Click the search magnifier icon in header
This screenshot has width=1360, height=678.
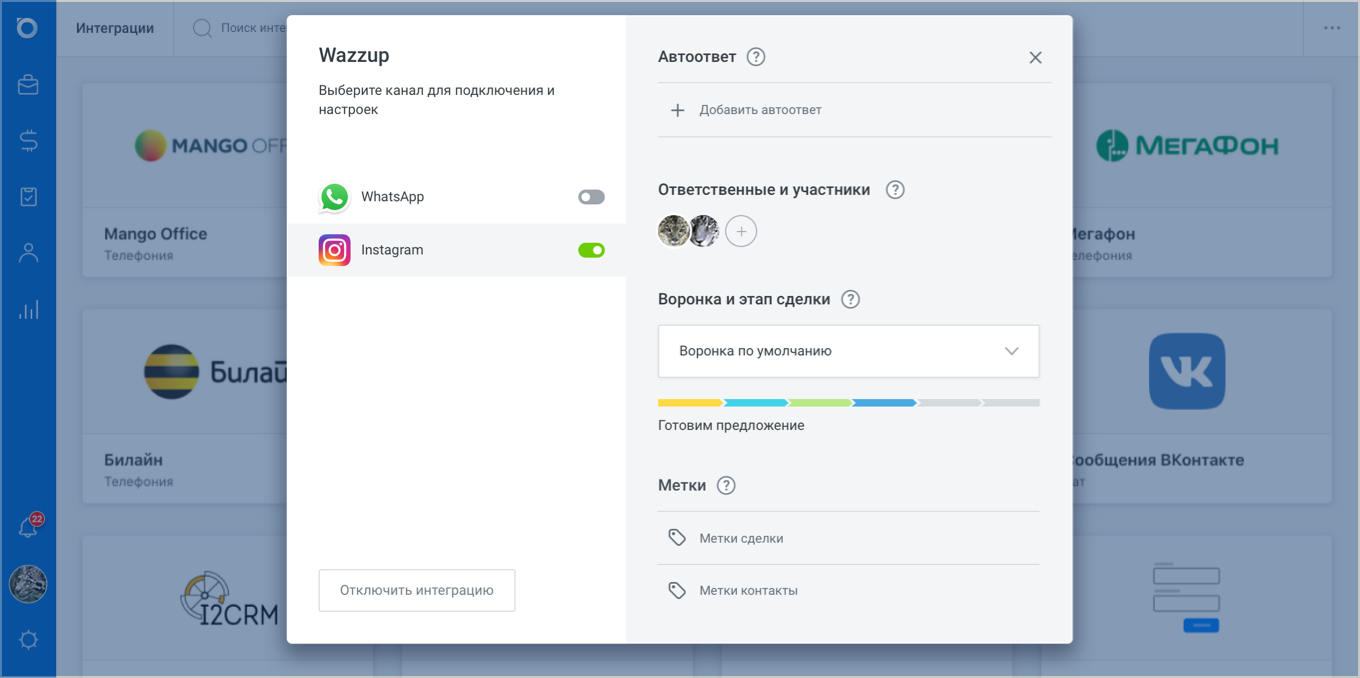click(202, 28)
